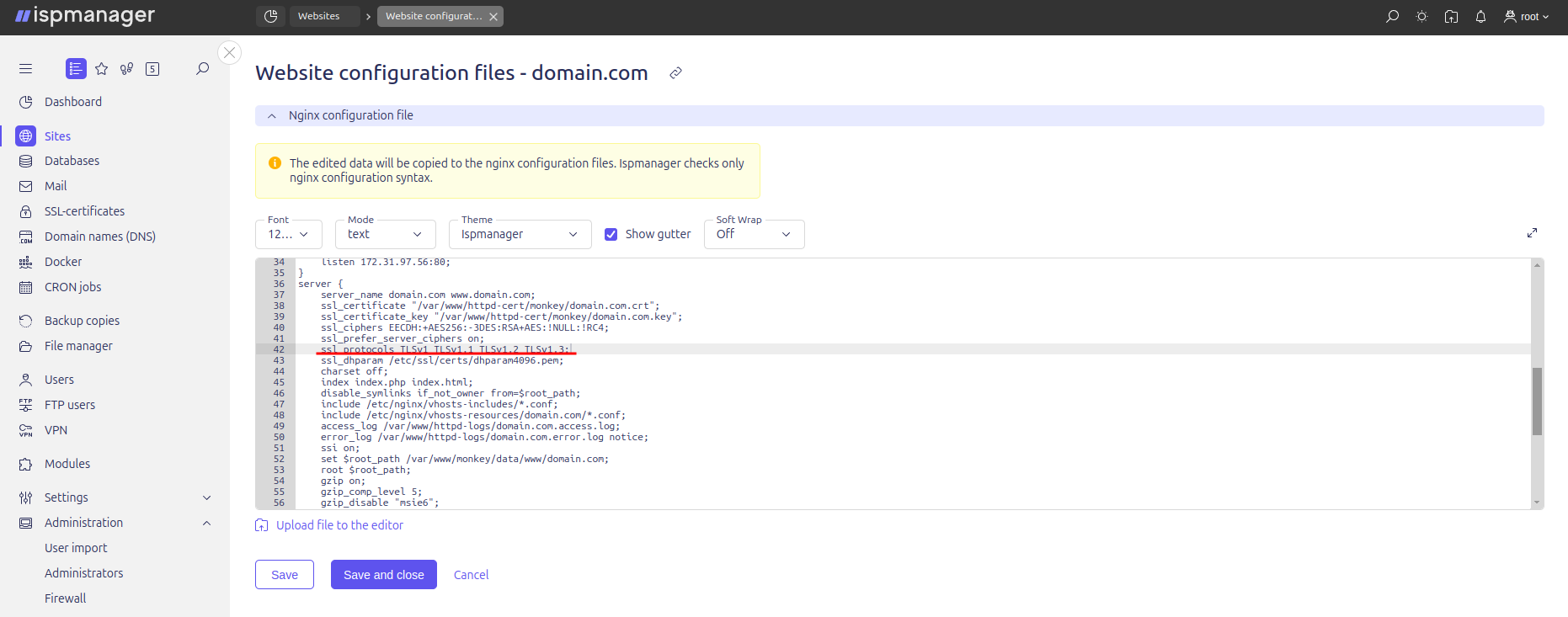Click the sidebar icon showing number 5
Image resolution: width=1568 pixels, height=617 pixels.
[152, 69]
